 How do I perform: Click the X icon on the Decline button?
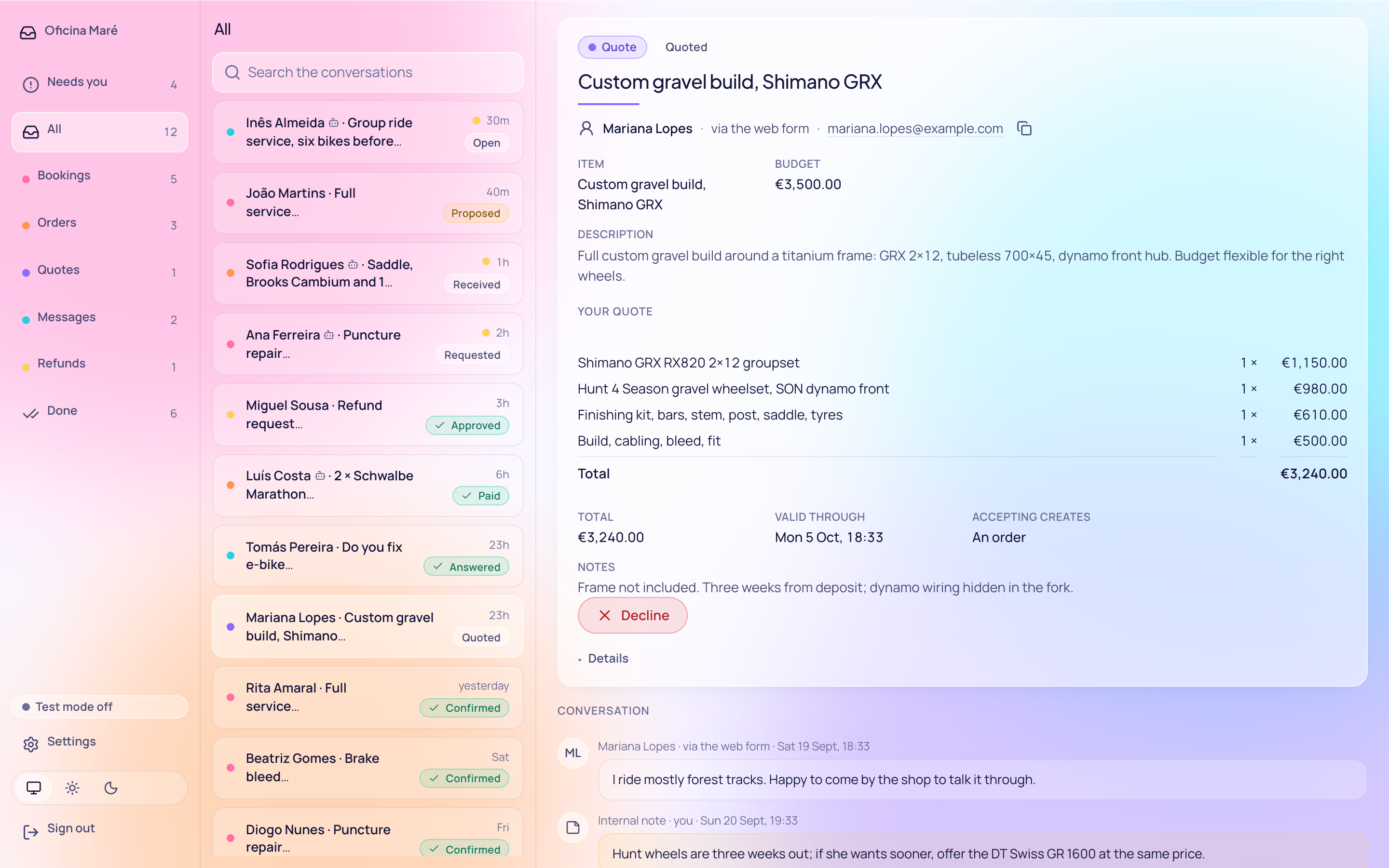coord(604,615)
